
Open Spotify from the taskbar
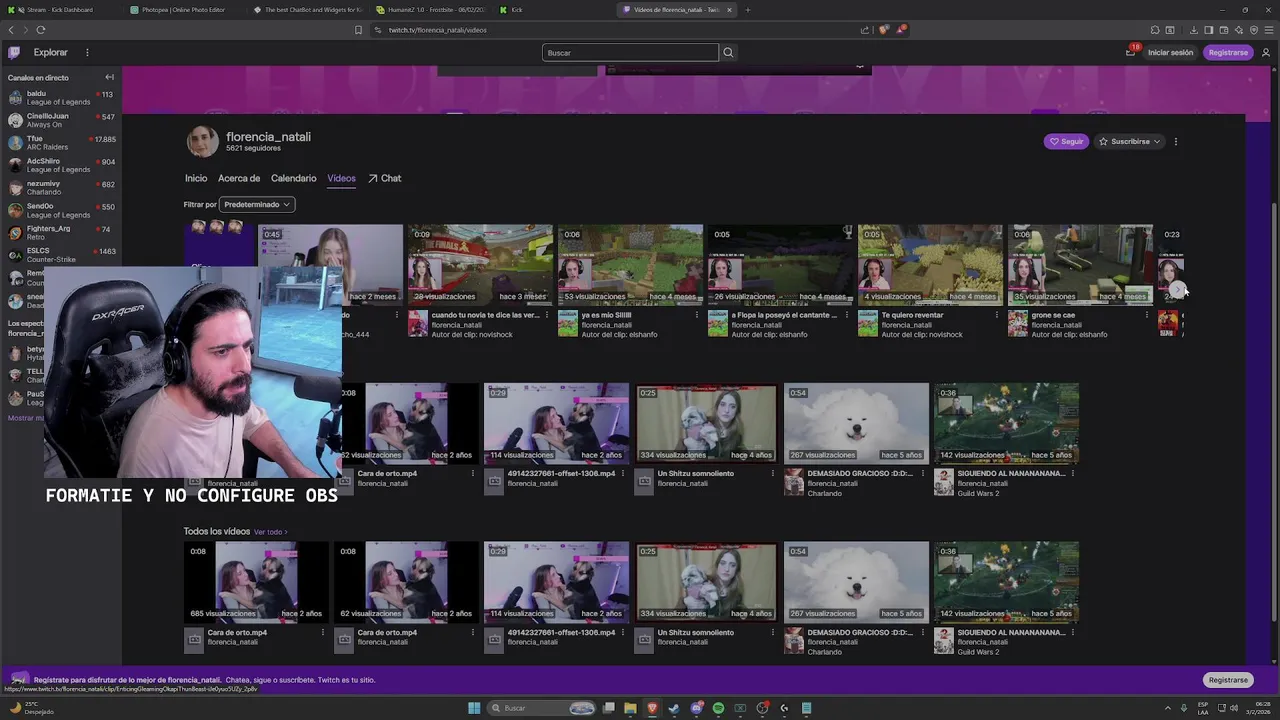718,708
